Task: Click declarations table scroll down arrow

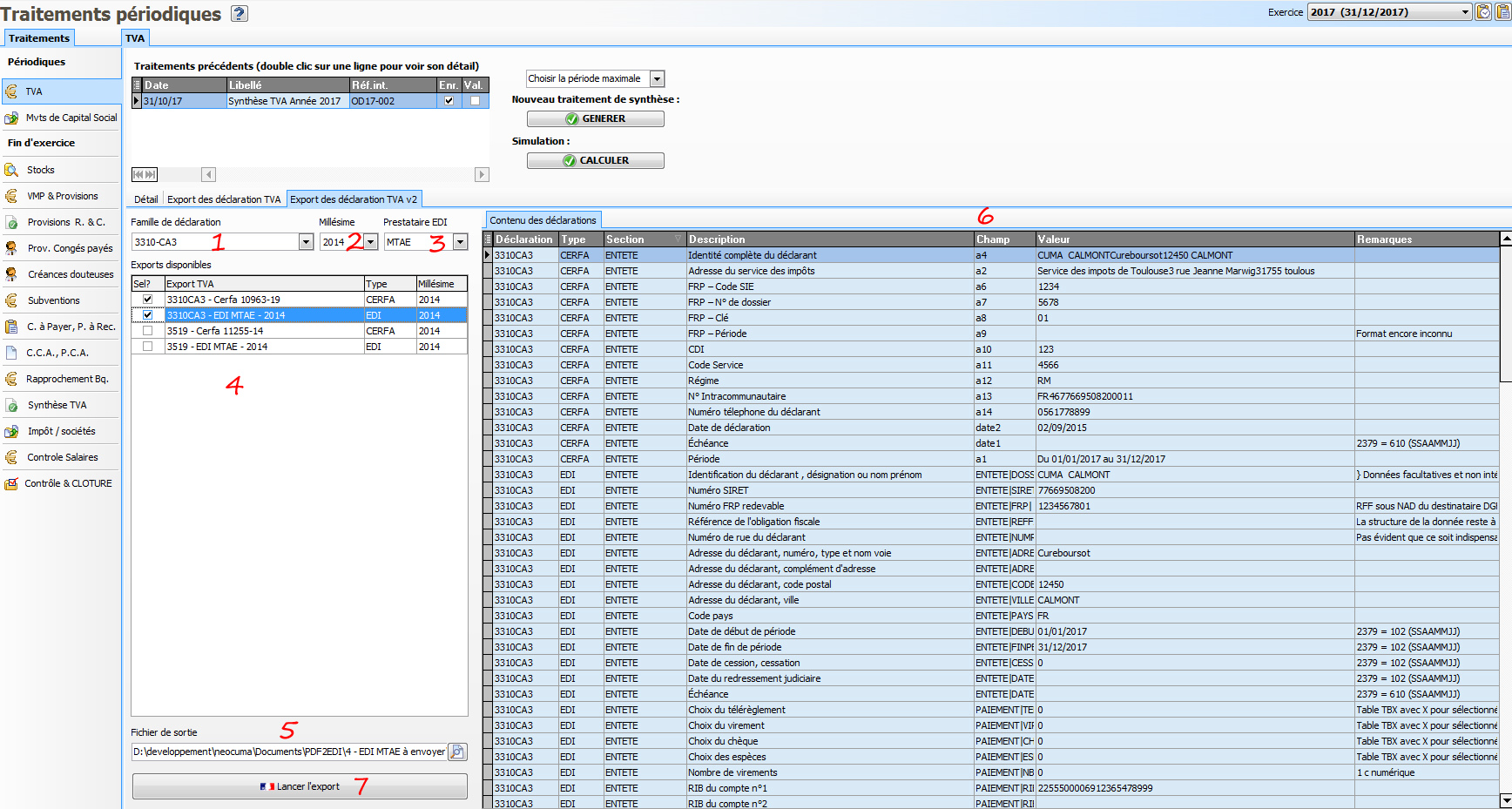Action: click(x=1505, y=801)
